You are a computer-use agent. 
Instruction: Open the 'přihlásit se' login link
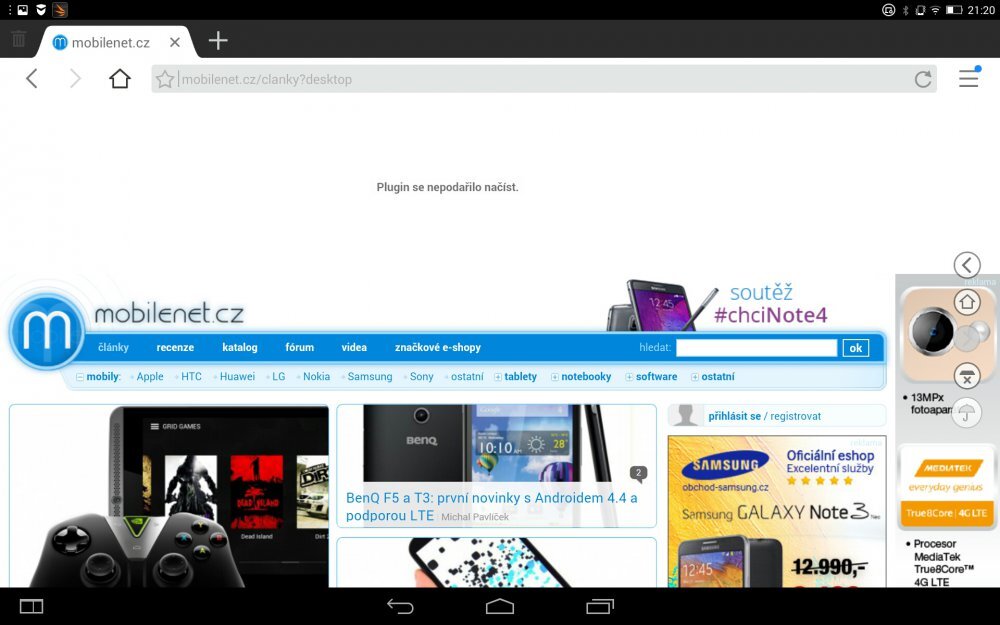[733, 415]
